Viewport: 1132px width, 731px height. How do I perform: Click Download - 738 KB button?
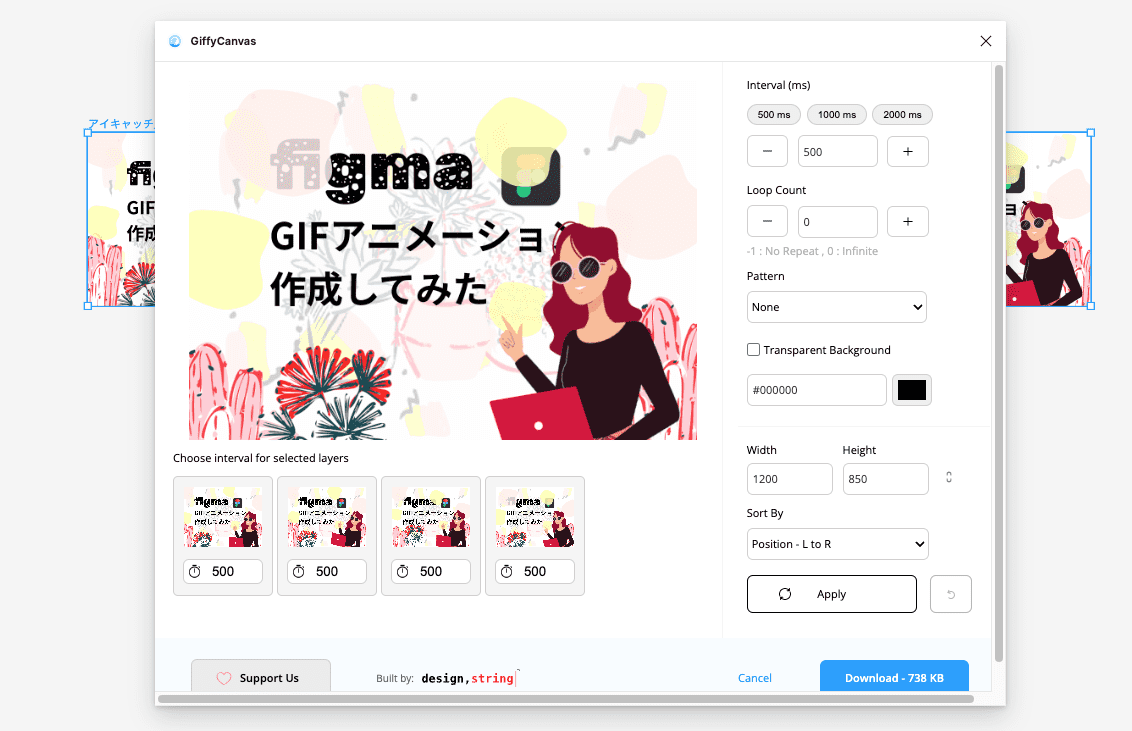[893, 677]
